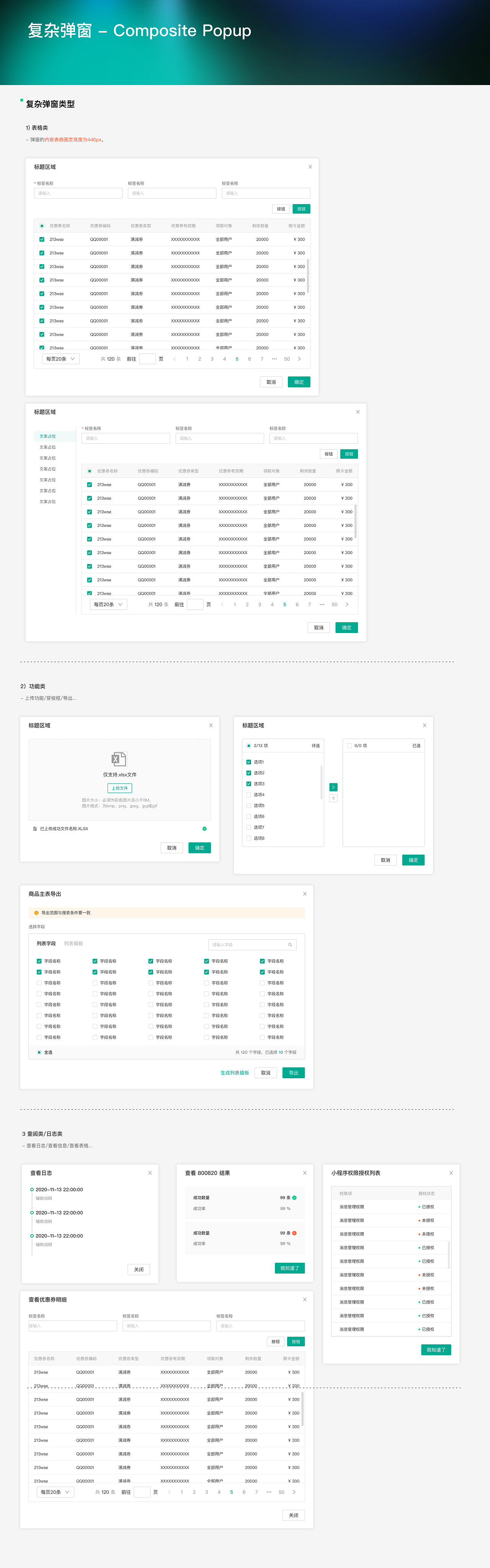Click 取消 in the 待选/已选 transfer dialog
The width and height of the screenshot is (490, 1568).
pyautogui.click(x=385, y=860)
